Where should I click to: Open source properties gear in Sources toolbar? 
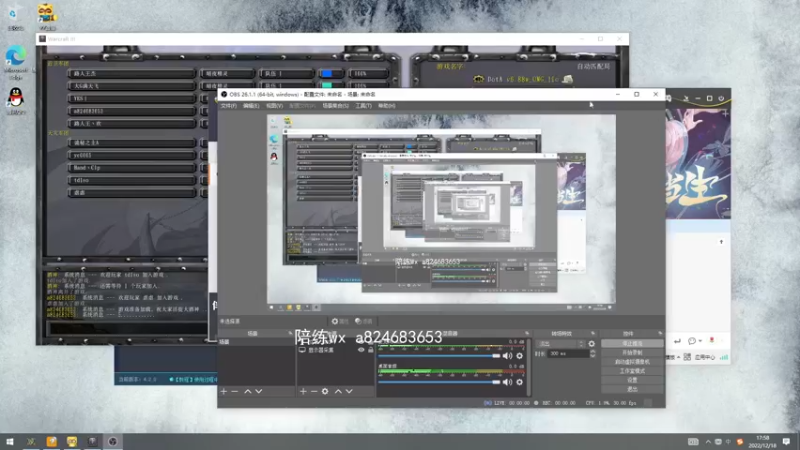[325, 391]
